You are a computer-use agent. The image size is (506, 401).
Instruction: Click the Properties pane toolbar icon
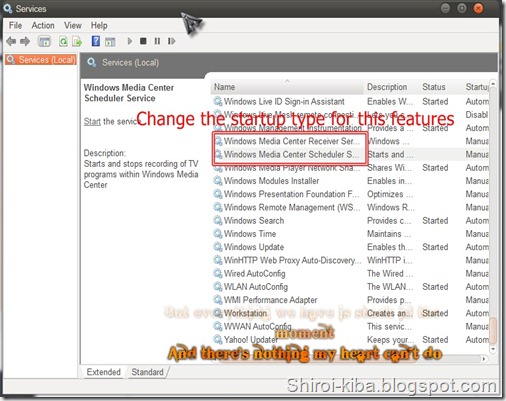pyautogui.click(x=110, y=42)
